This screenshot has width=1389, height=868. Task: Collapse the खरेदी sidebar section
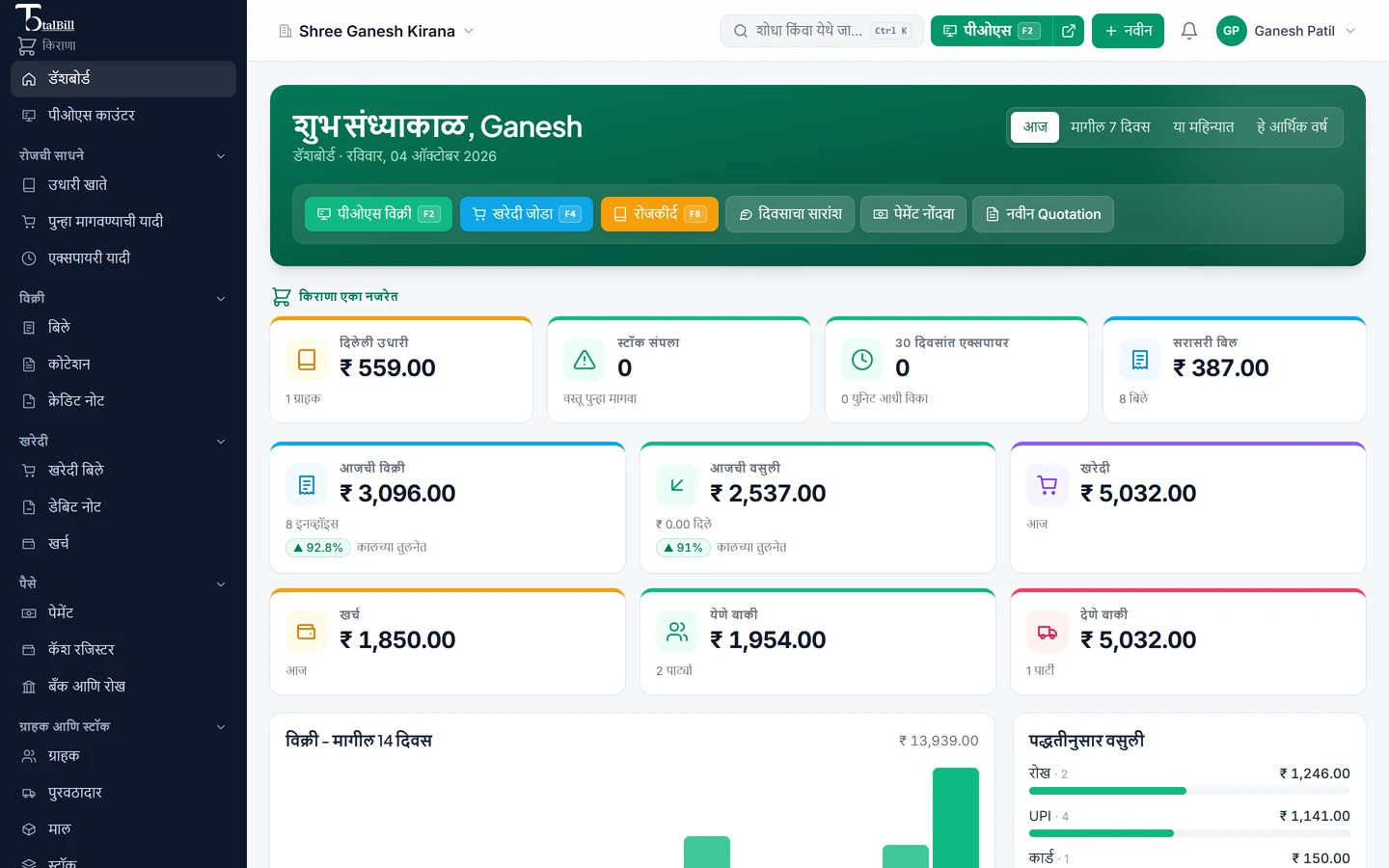pyautogui.click(x=123, y=441)
